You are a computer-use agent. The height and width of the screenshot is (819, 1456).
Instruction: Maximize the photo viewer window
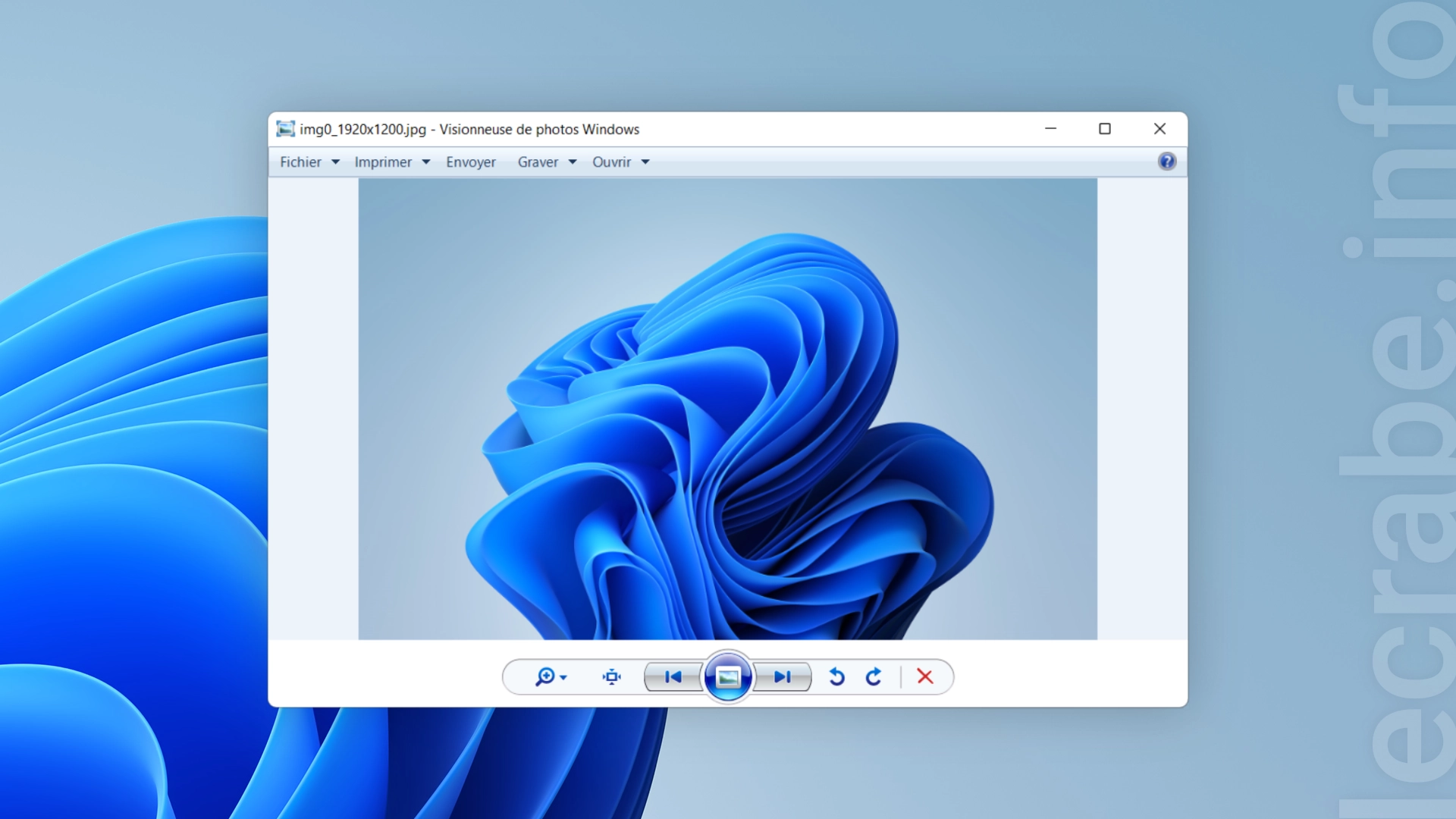click(x=1105, y=129)
